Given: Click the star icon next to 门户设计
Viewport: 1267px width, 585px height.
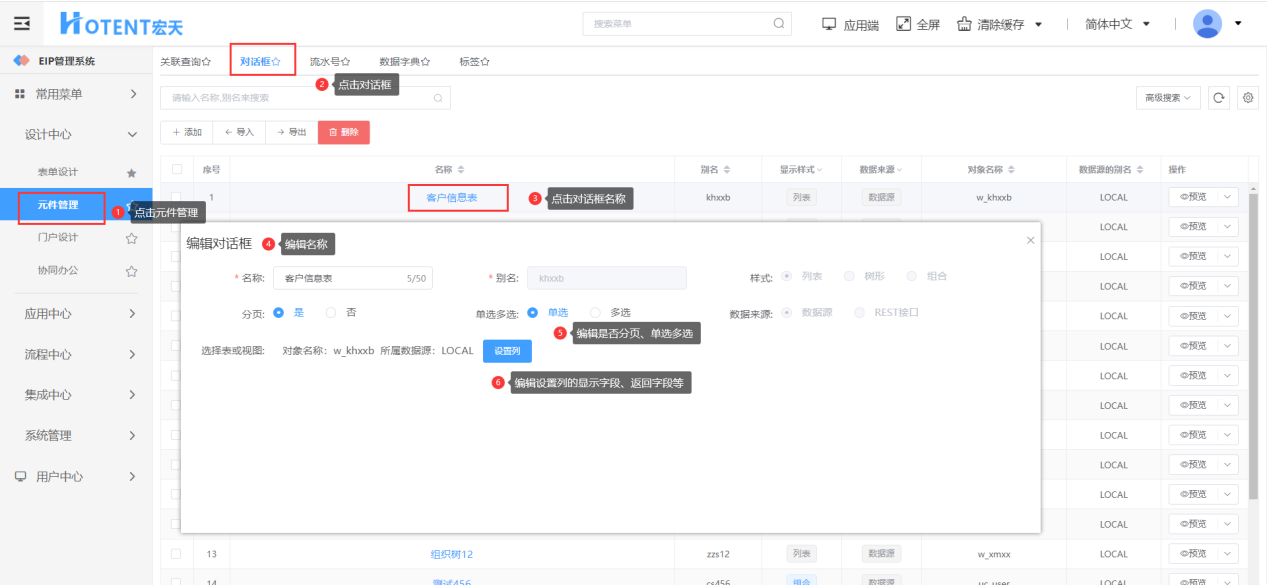Looking at the screenshot, I should click(131, 238).
